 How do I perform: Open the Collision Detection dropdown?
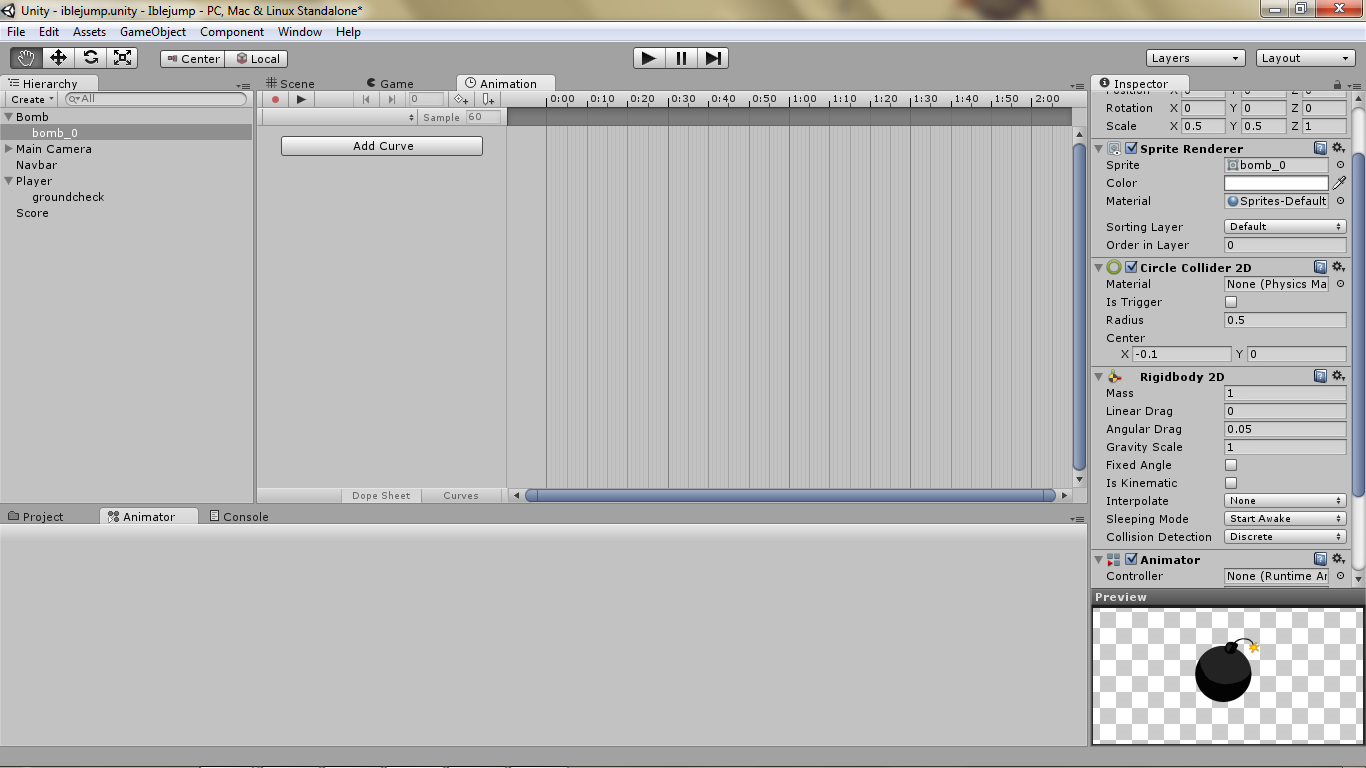[1285, 537]
